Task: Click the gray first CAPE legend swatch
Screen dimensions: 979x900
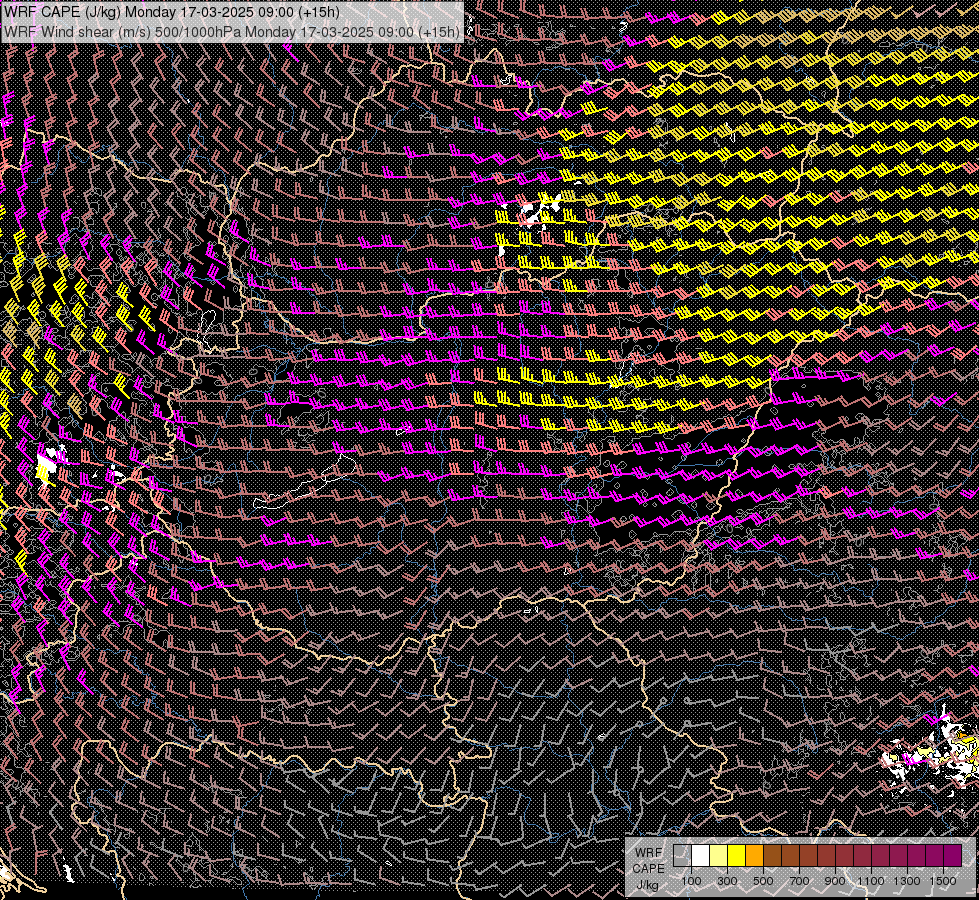Action: click(682, 856)
